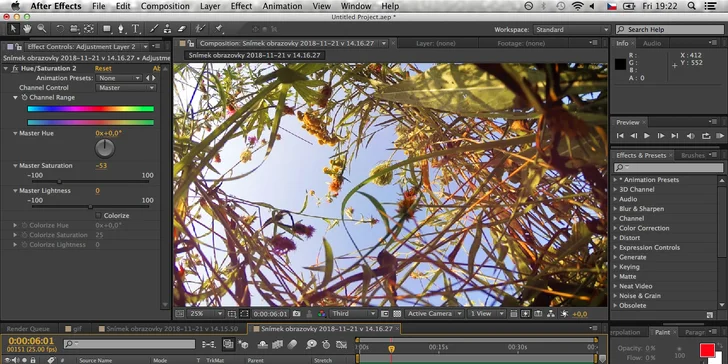Switch to the Brushes tab
The width and height of the screenshot is (728, 364).
pyautogui.click(x=693, y=156)
